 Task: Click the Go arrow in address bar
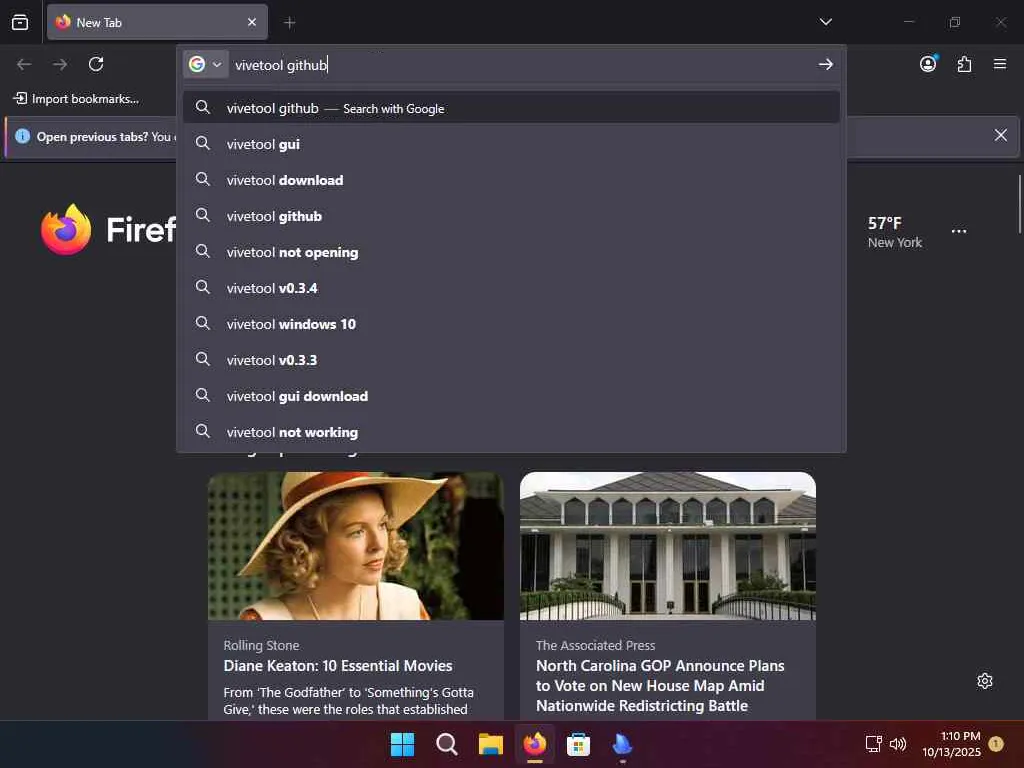[825, 64]
